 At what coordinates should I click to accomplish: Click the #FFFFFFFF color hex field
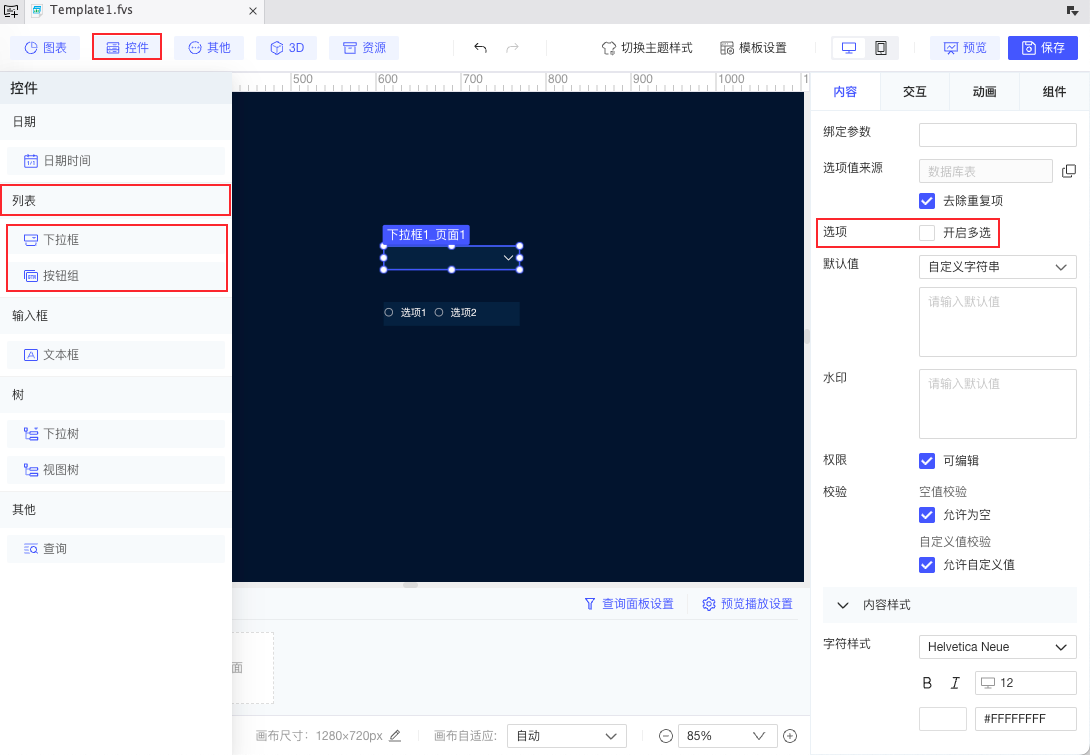pyautogui.click(x=1026, y=719)
